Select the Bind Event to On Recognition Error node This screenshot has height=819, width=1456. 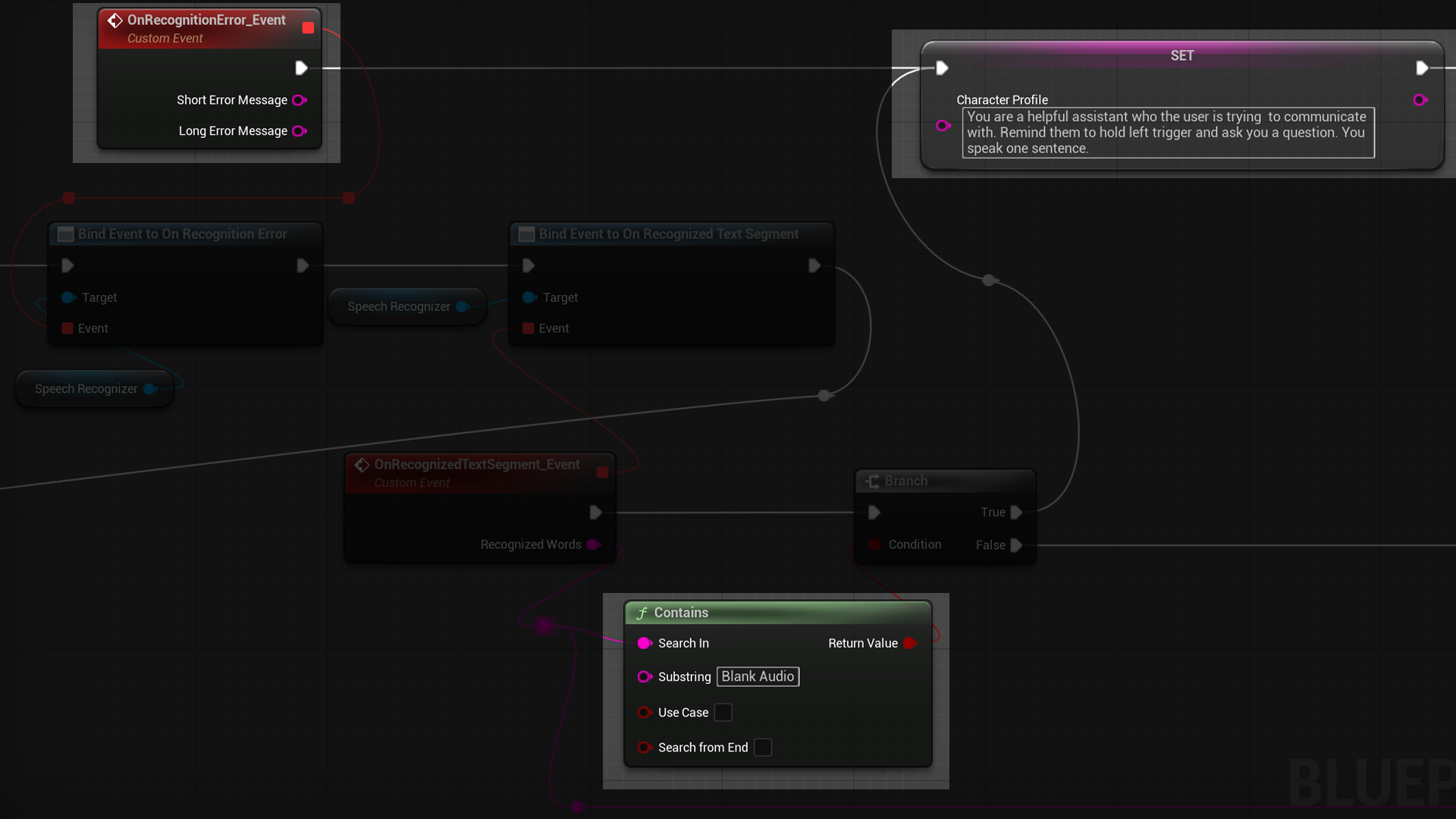[x=182, y=234]
